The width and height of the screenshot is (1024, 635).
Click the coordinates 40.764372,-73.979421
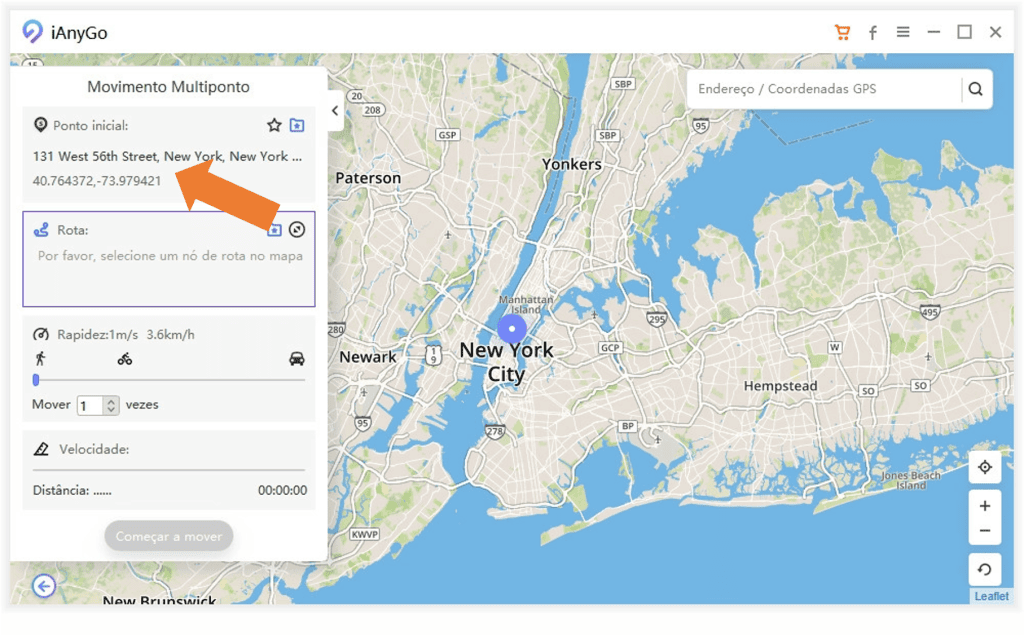coord(97,181)
